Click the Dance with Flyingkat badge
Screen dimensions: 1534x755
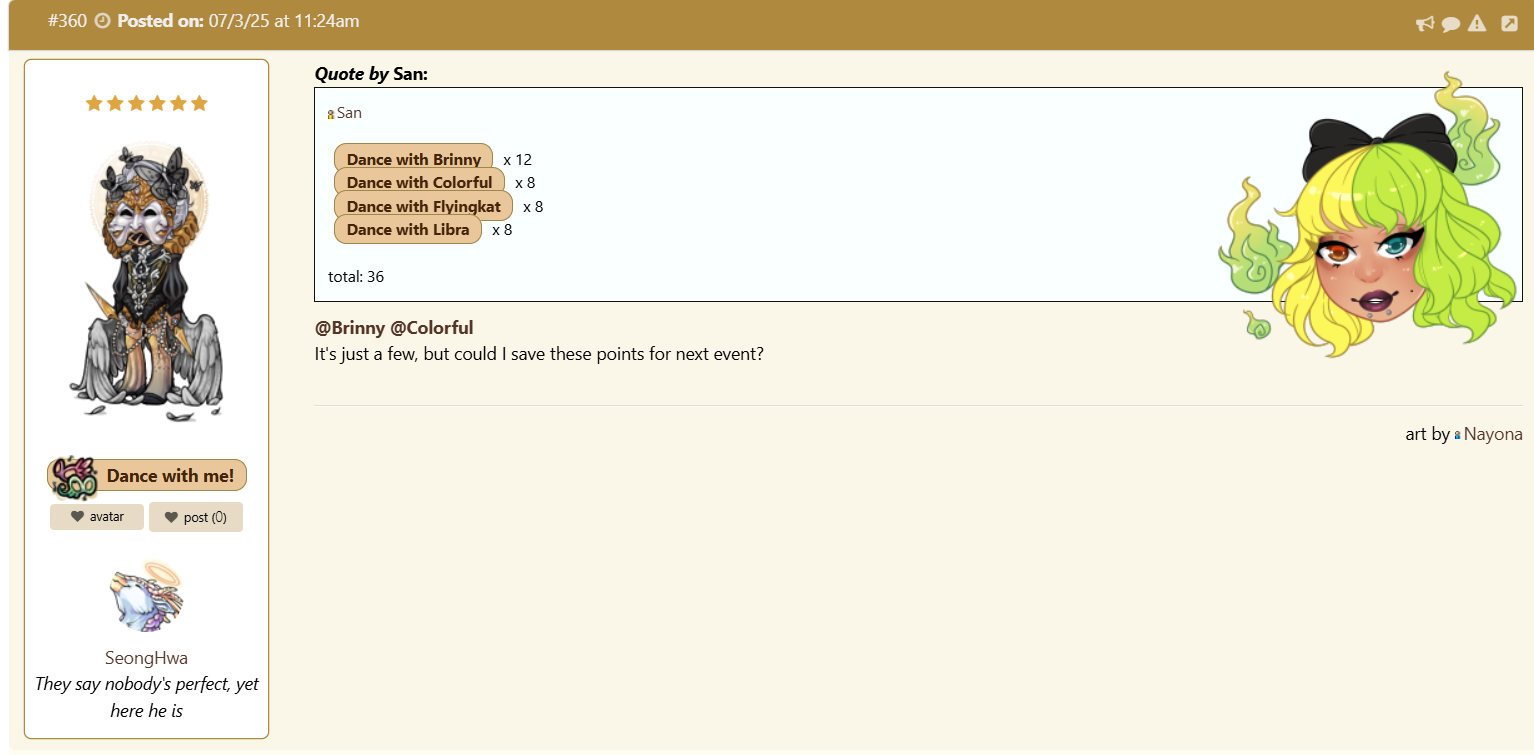(x=423, y=206)
